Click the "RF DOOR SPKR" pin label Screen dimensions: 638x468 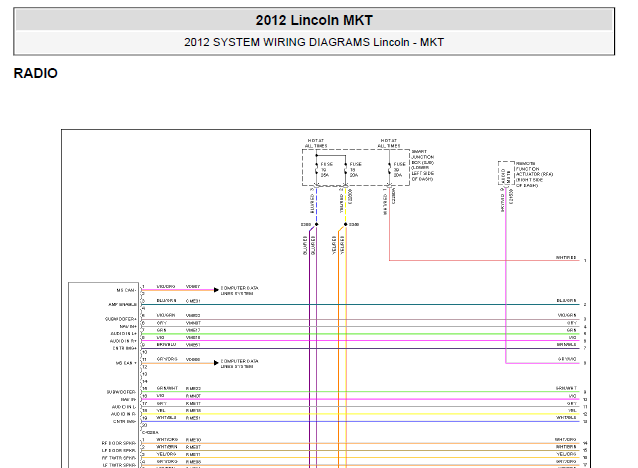[x=119, y=443]
